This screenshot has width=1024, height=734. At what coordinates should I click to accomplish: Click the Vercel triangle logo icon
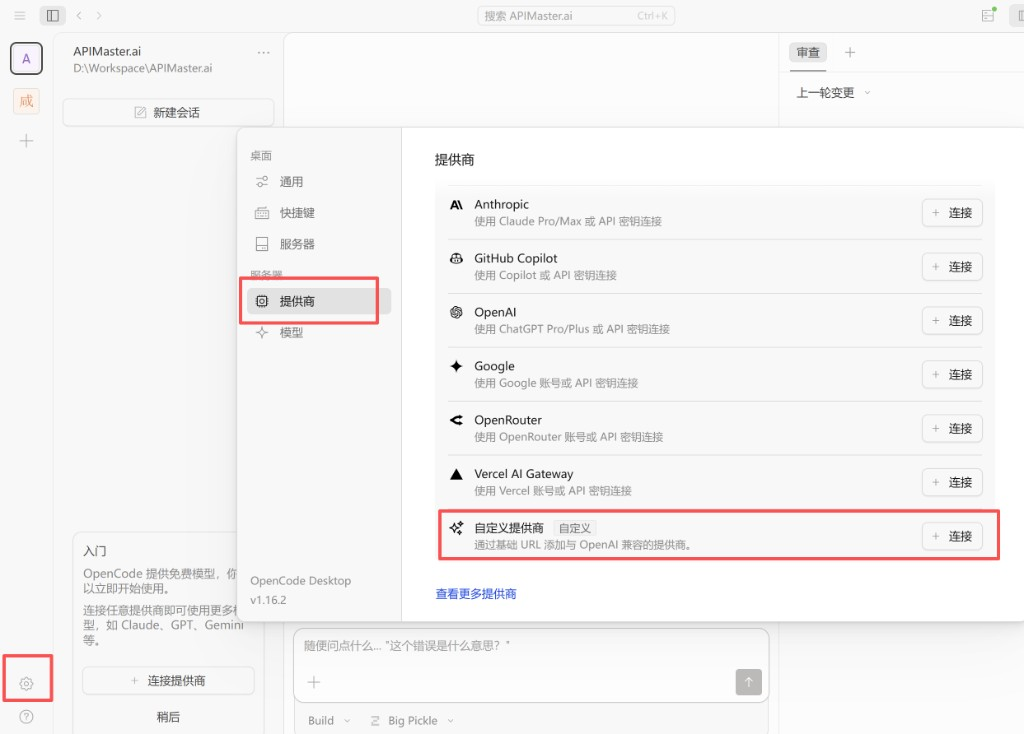(x=456, y=474)
